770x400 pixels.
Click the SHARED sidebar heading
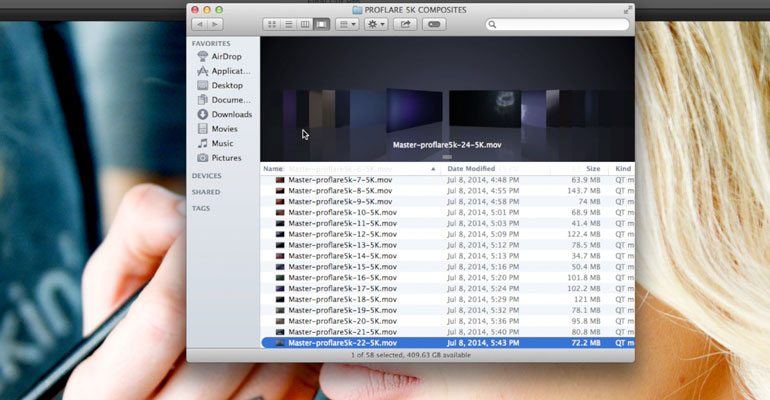[x=206, y=192]
